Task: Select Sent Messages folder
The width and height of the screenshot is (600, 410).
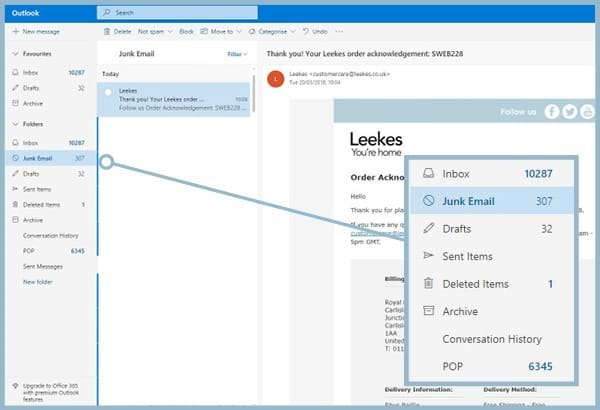Action: tap(51, 266)
